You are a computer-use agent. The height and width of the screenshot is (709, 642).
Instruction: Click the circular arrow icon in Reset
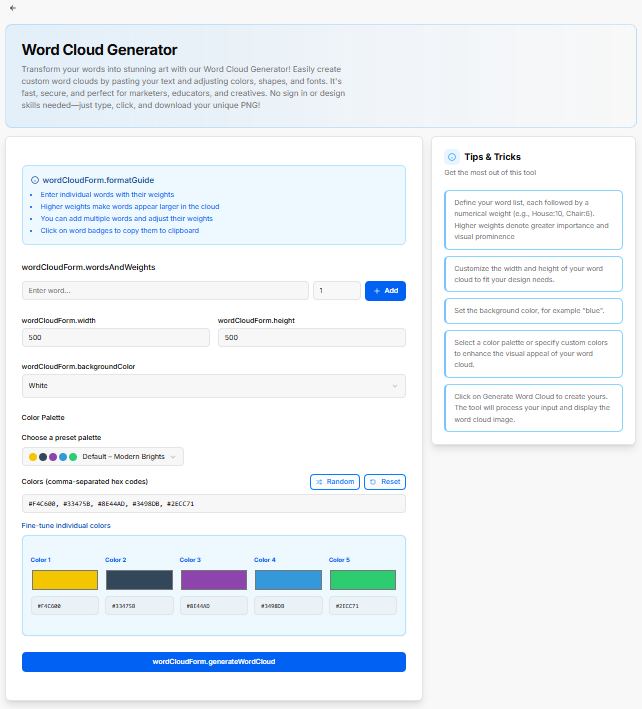(x=373, y=482)
